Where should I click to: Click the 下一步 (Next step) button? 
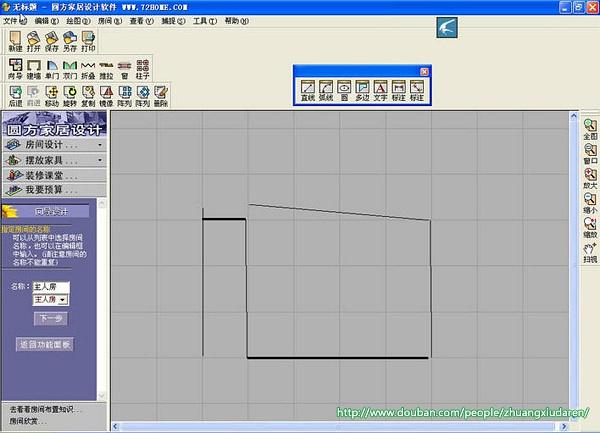[x=49, y=318]
